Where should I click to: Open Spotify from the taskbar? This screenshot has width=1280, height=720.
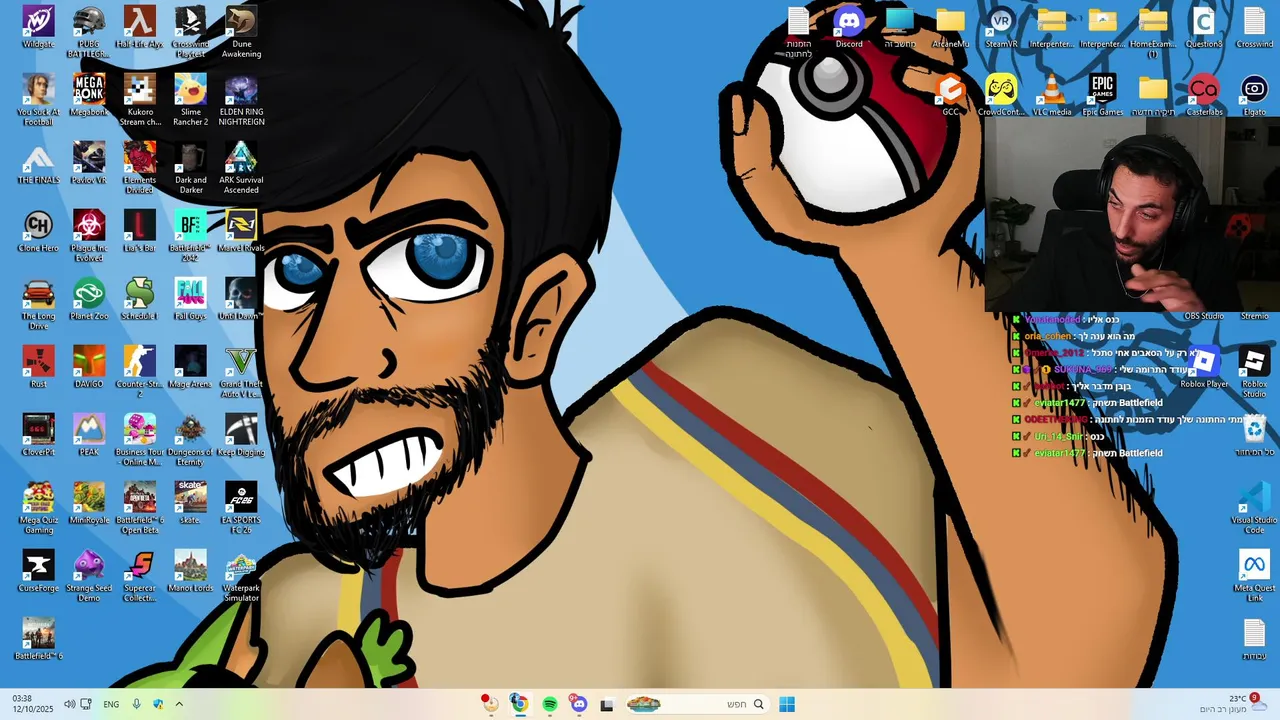coord(549,704)
